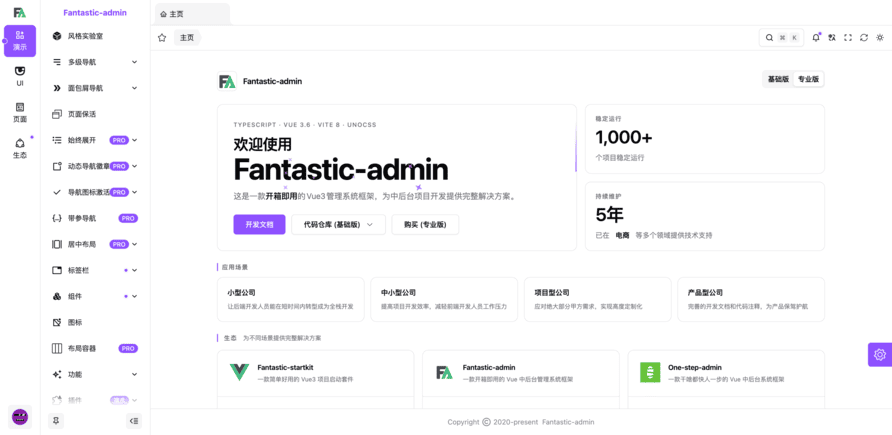
Task: Enter fullscreen mode from the toolbar
Action: tap(848, 37)
